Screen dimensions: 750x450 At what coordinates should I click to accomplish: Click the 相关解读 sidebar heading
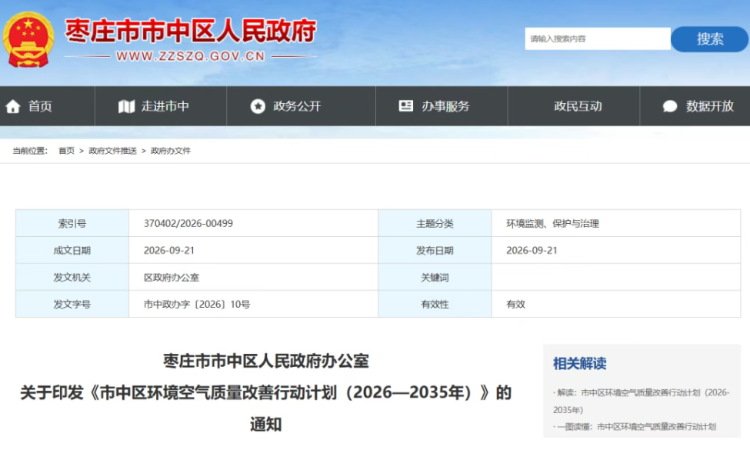[580, 363]
